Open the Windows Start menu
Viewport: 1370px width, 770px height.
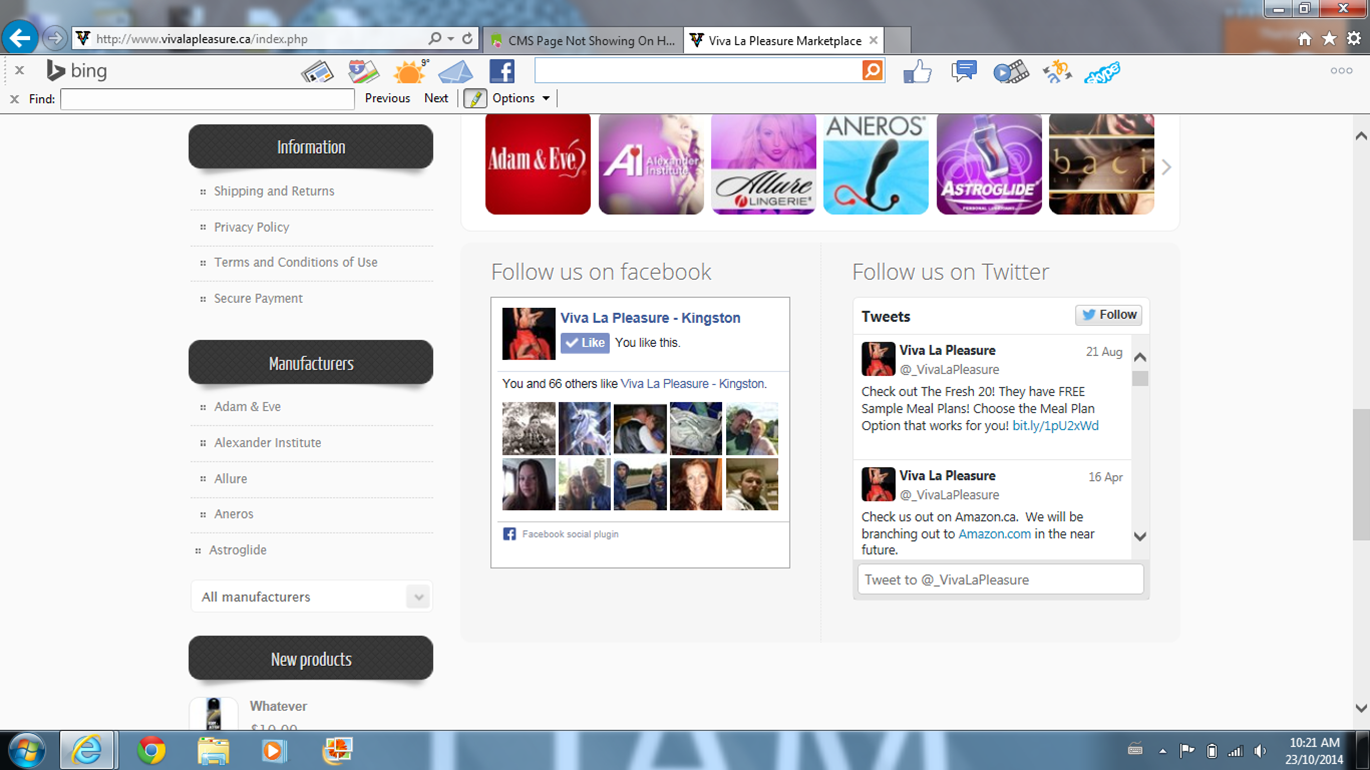pos(27,750)
